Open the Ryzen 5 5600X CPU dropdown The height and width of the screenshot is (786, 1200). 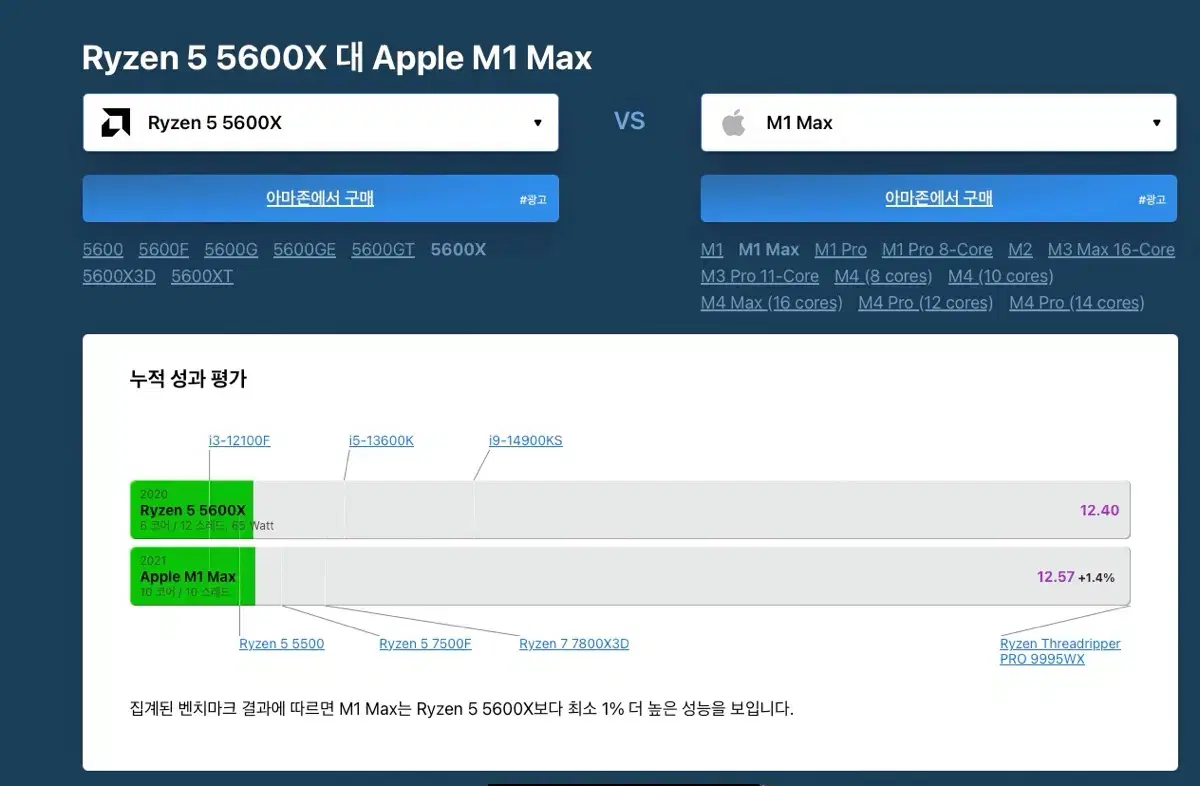pos(320,123)
